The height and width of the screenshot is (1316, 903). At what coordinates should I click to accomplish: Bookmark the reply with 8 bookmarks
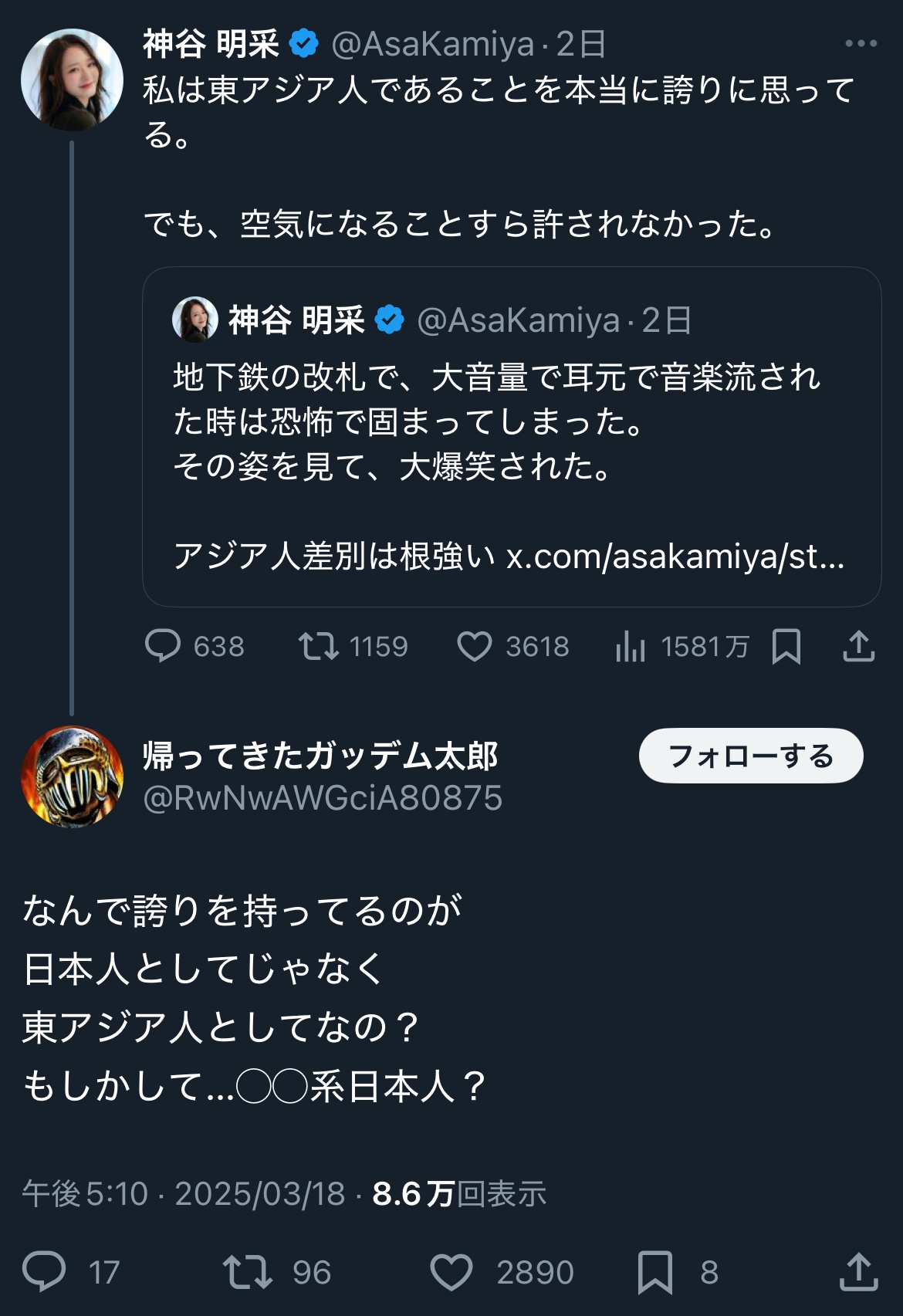coord(655,1271)
